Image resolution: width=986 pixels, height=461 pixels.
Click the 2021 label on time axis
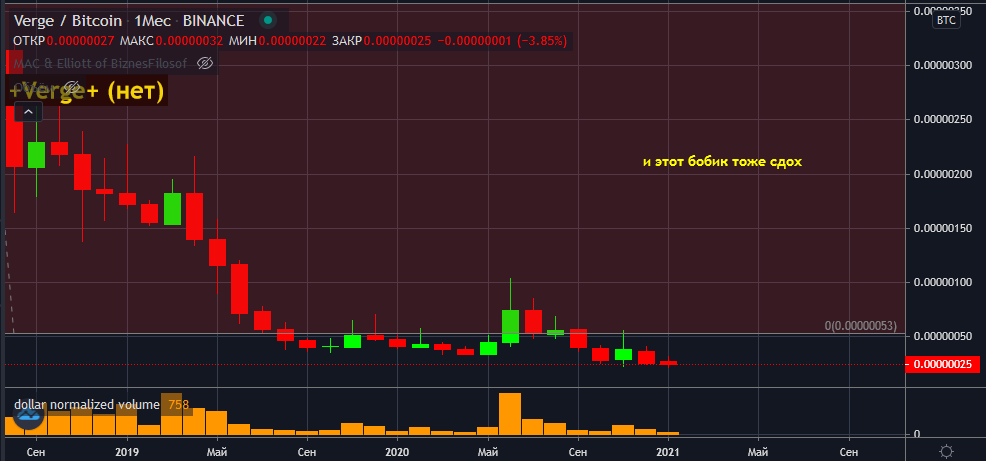tap(667, 452)
